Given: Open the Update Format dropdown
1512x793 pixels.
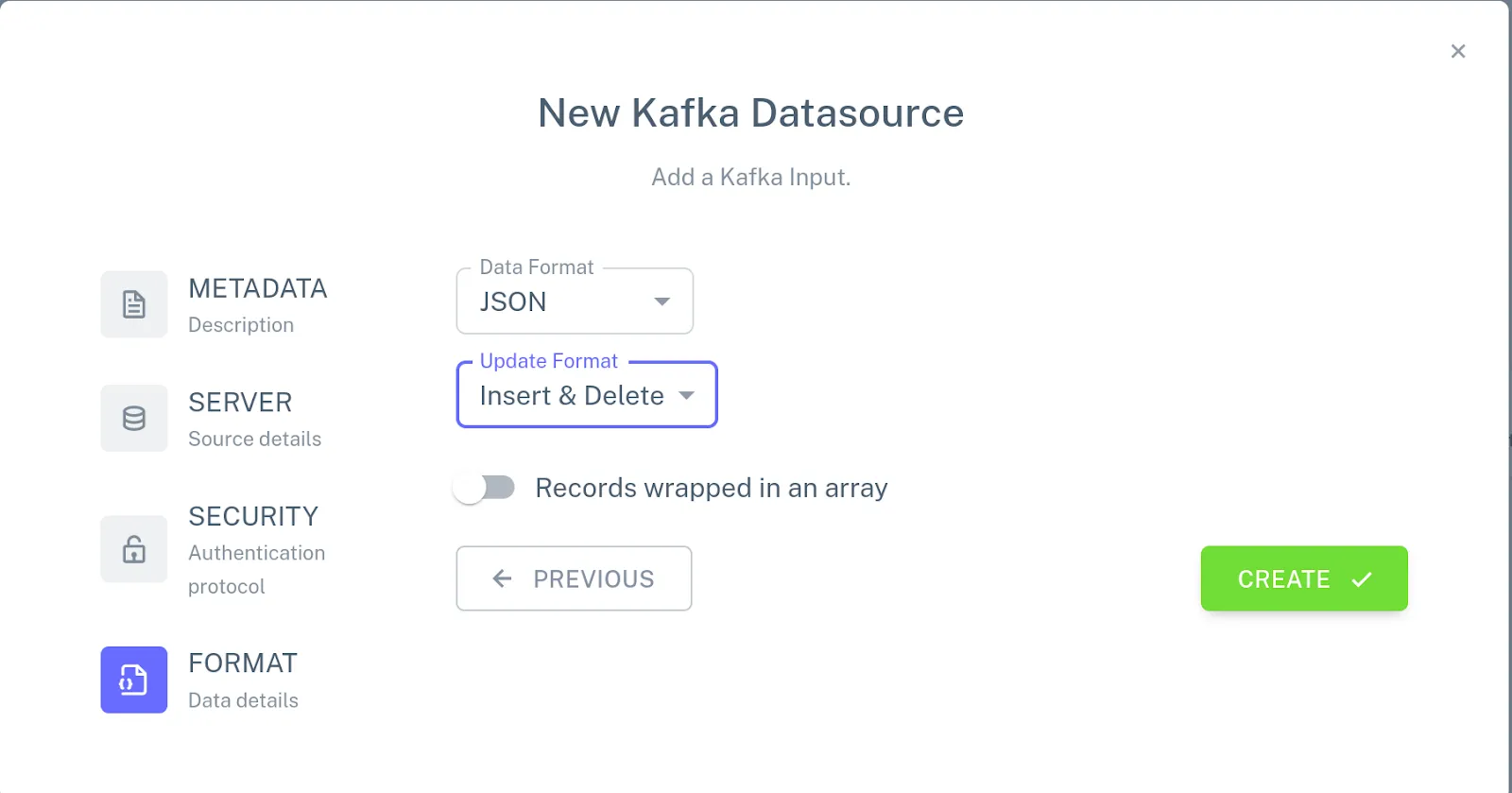Looking at the screenshot, I should point(587,394).
